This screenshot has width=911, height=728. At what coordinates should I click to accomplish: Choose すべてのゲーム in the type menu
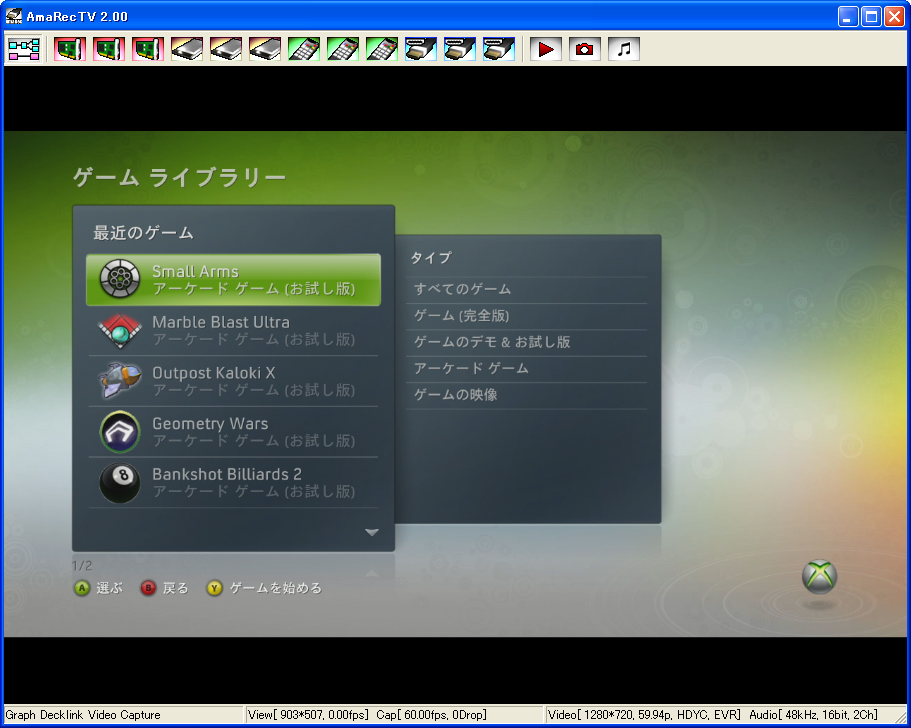click(x=527, y=289)
